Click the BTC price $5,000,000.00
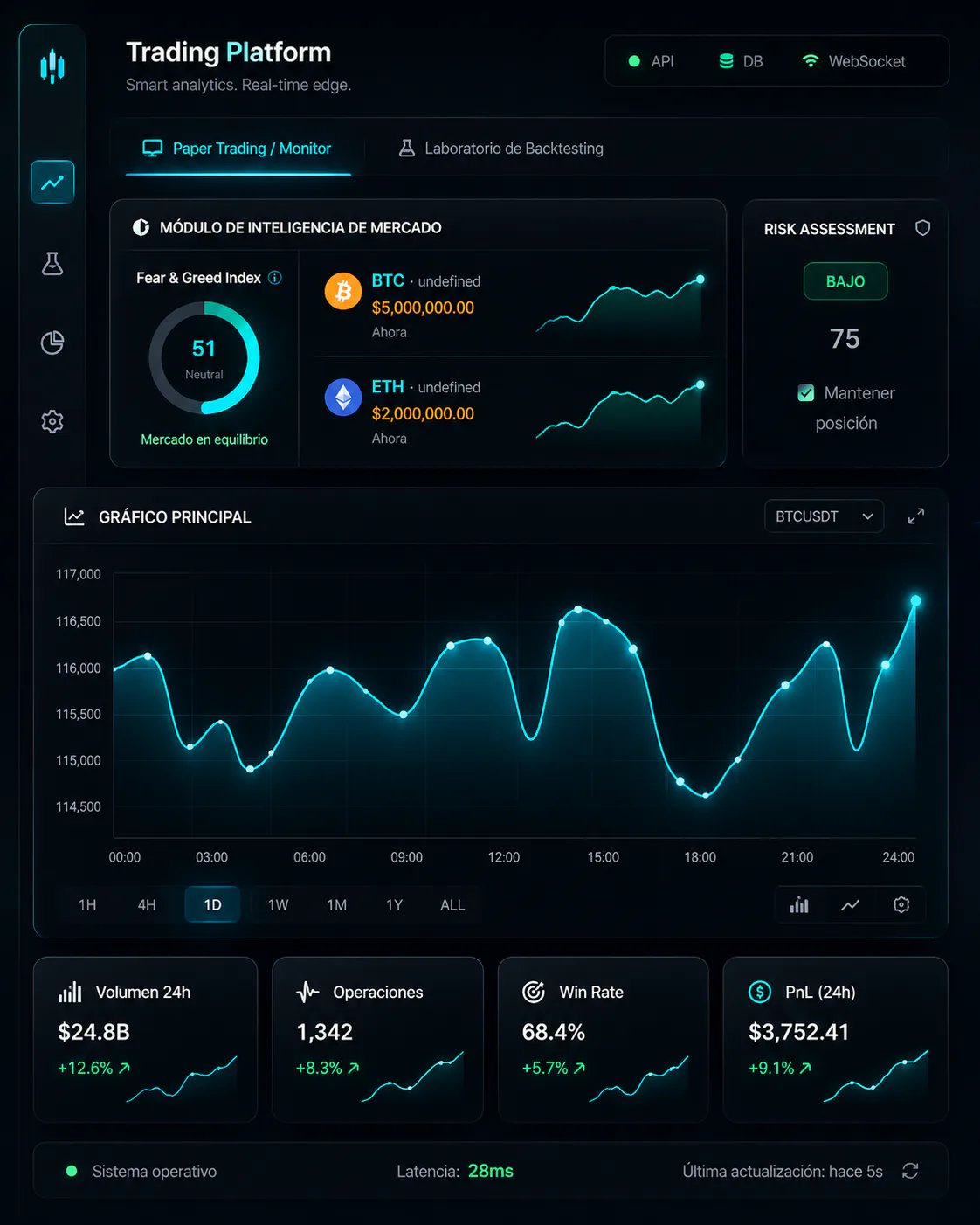980x1225 pixels. coord(423,308)
